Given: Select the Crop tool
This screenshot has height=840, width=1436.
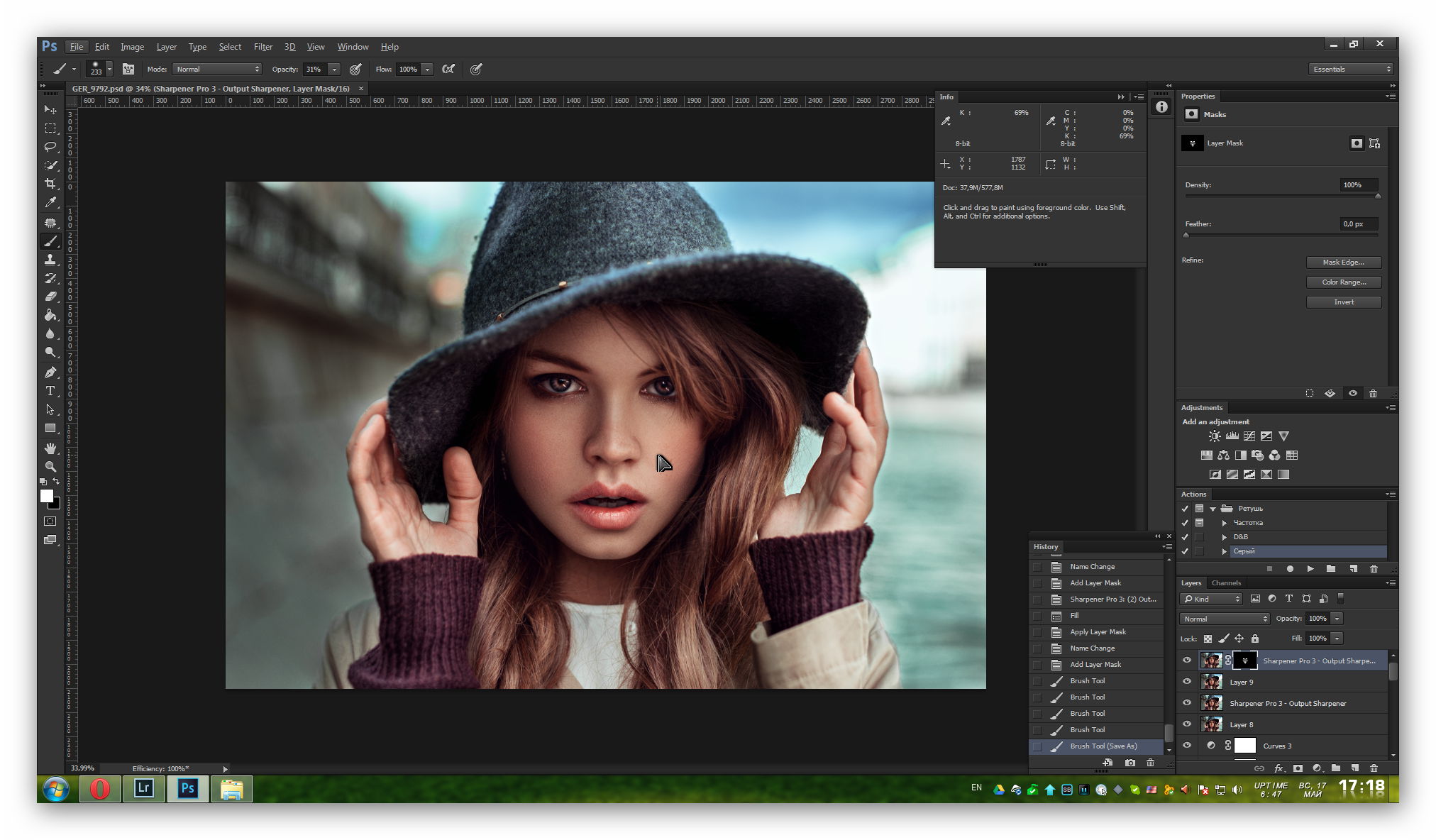Looking at the screenshot, I should click(x=50, y=184).
